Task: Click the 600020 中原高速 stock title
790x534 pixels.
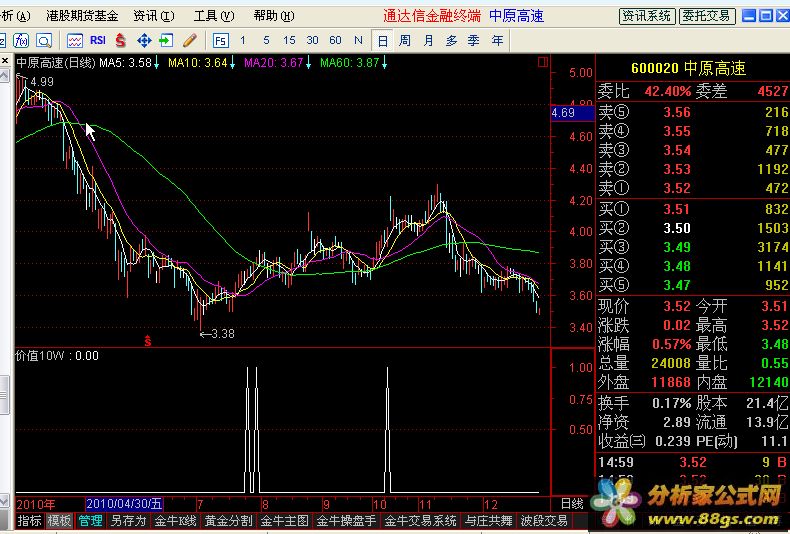Action: pos(688,68)
